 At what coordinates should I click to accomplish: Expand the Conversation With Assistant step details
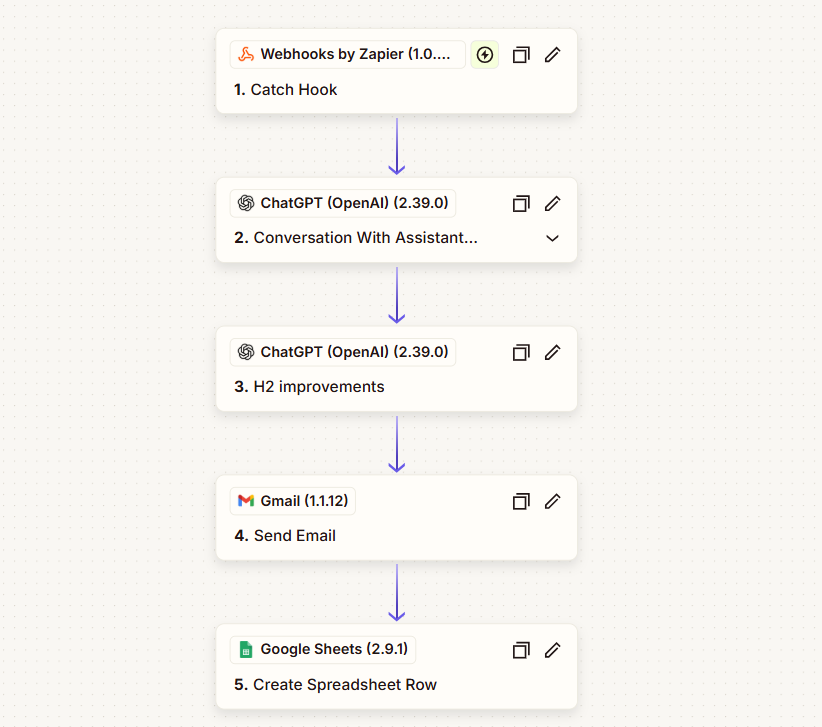[x=552, y=238]
